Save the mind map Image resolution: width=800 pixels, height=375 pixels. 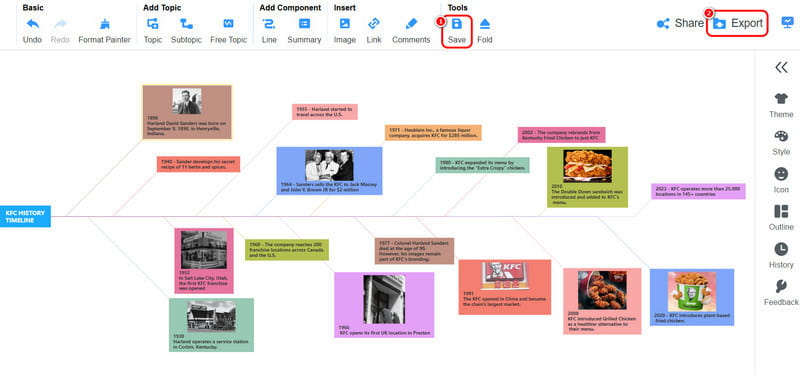(x=457, y=31)
